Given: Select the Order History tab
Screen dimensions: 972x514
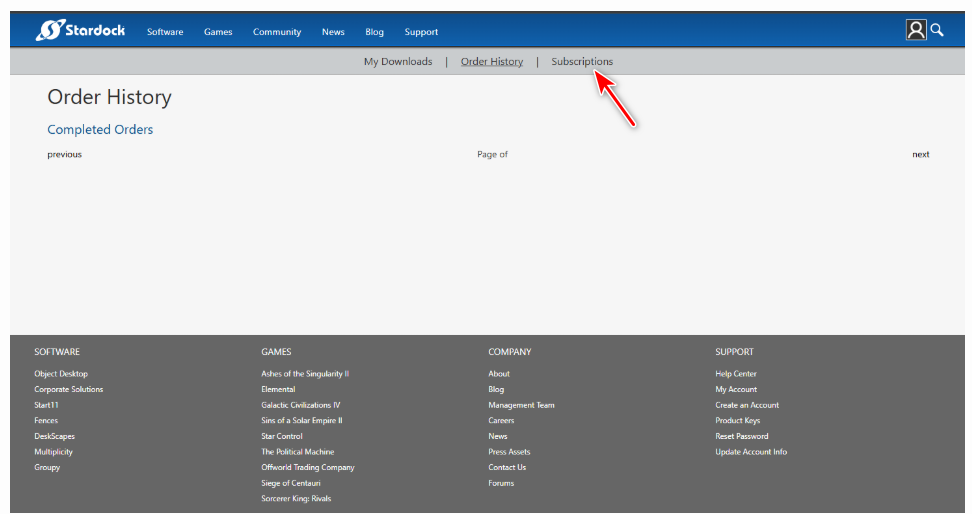Looking at the screenshot, I should 491,62.
